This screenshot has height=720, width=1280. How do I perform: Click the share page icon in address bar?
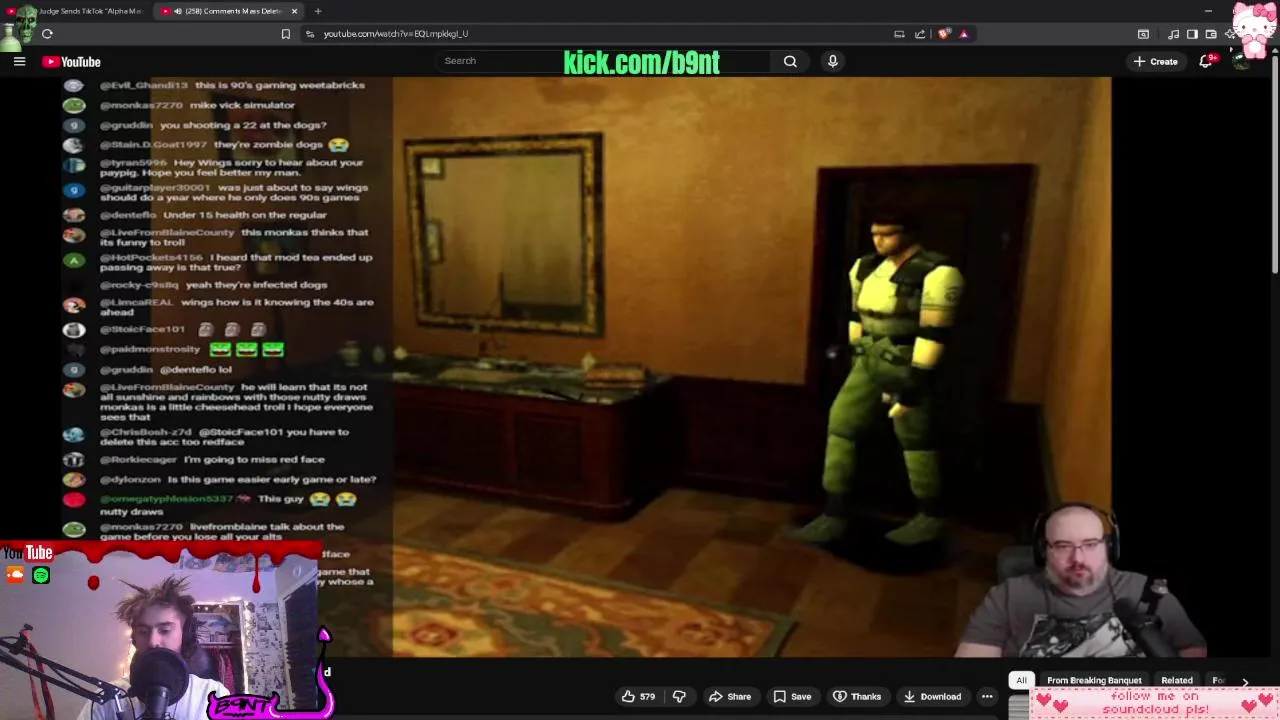pyautogui.click(x=921, y=34)
